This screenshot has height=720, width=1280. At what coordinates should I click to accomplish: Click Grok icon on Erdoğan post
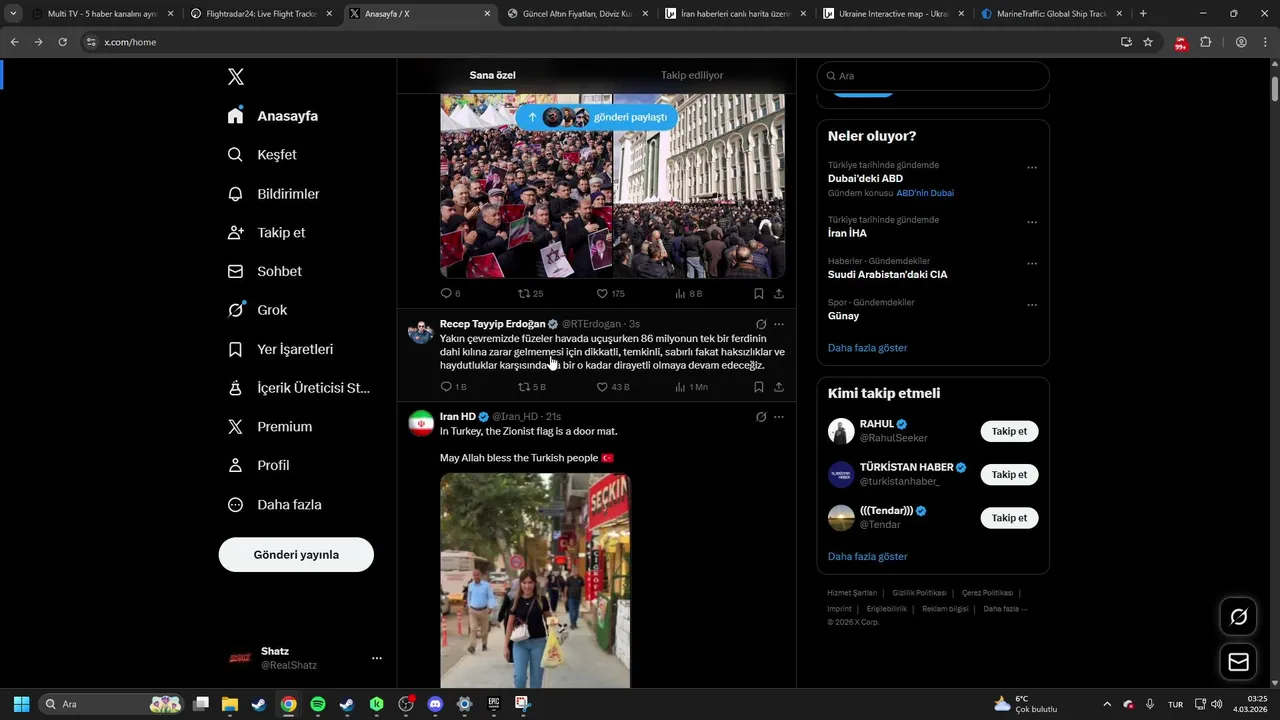(761, 324)
